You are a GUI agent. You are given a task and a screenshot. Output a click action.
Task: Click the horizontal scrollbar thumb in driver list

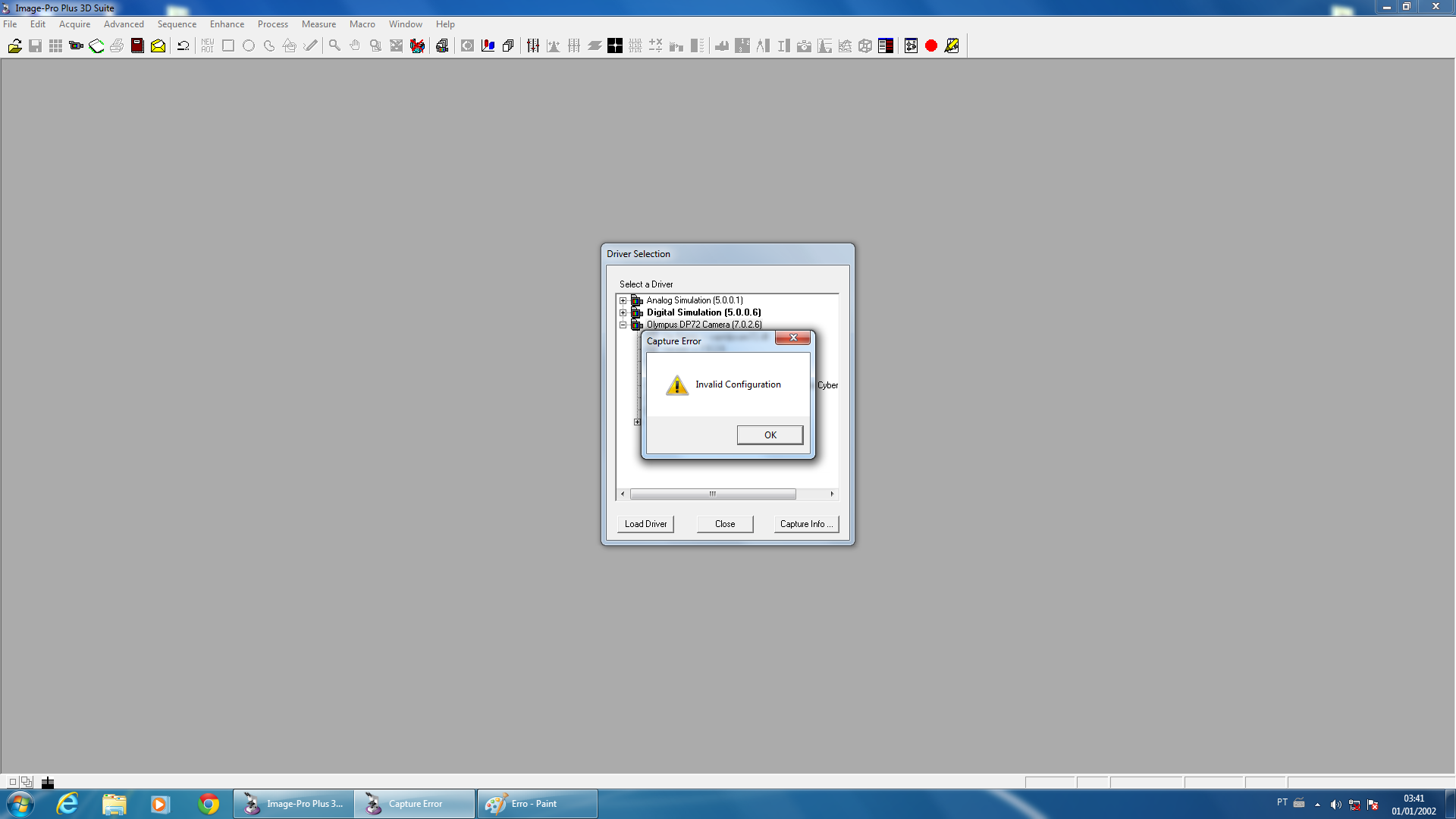pyautogui.click(x=713, y=494)
